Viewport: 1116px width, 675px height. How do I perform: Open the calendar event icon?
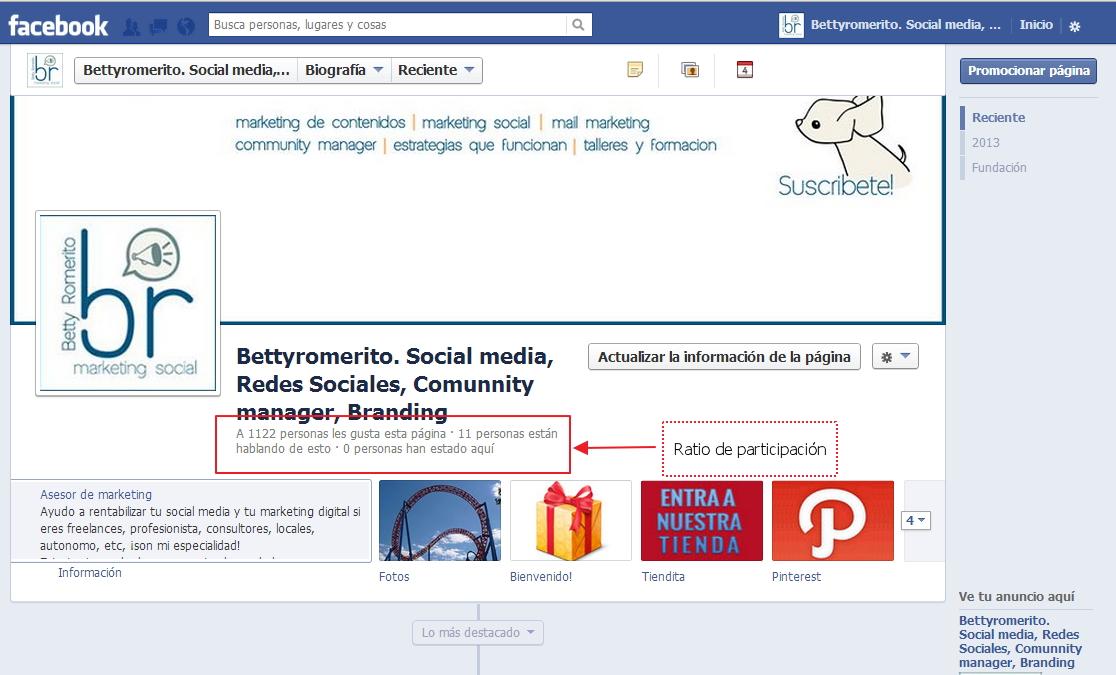[744, 70]
